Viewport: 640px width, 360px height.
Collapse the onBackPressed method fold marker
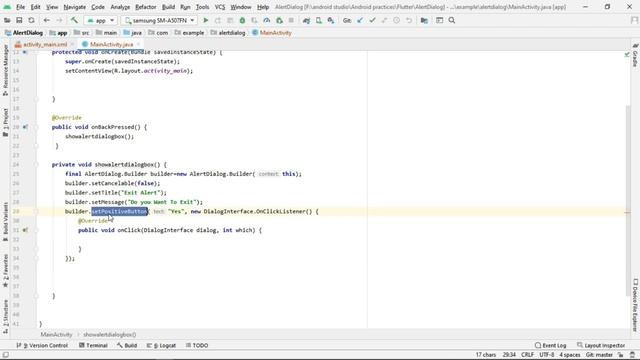coord(36,127)
